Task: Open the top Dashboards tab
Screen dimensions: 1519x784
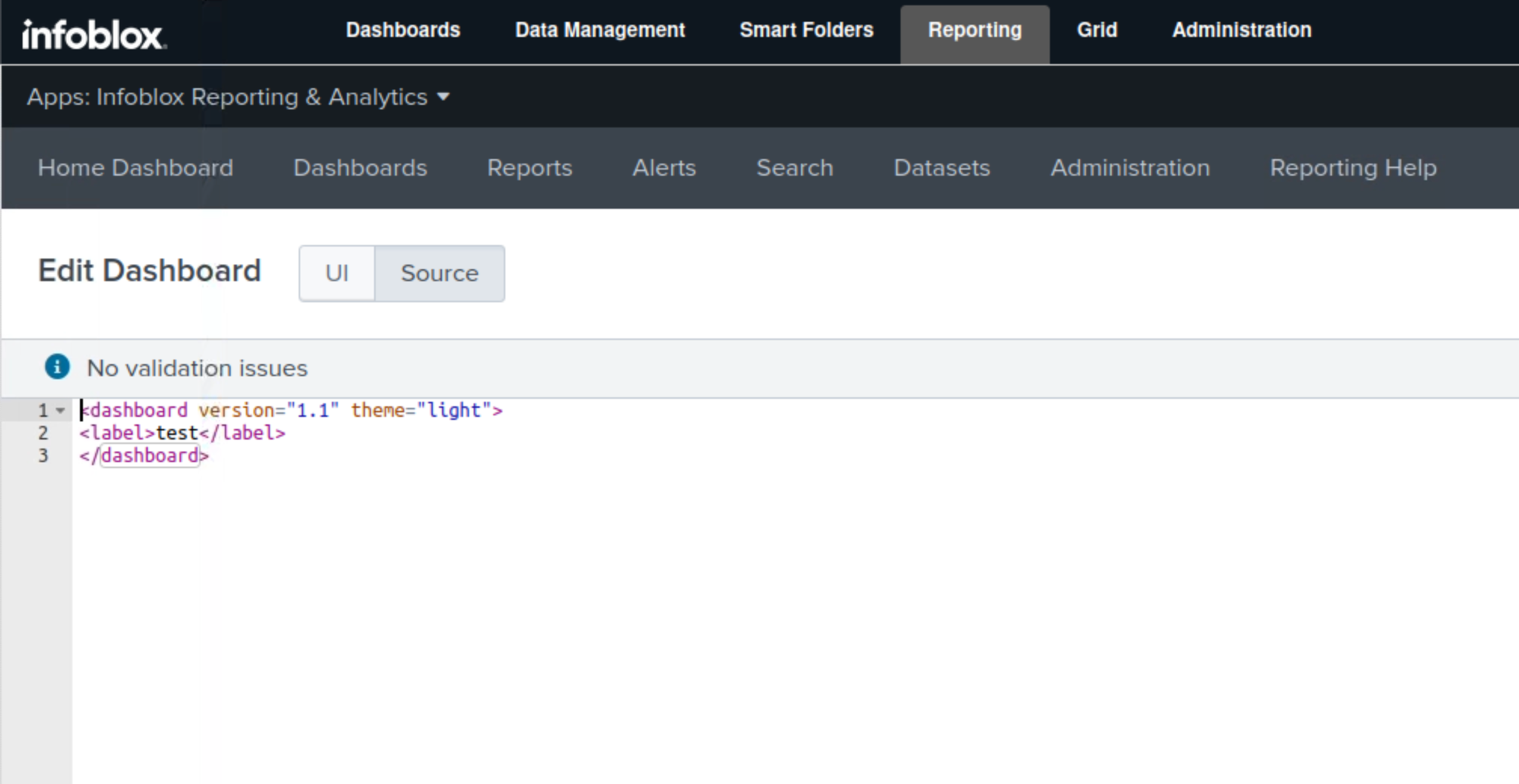Action: 403,30
